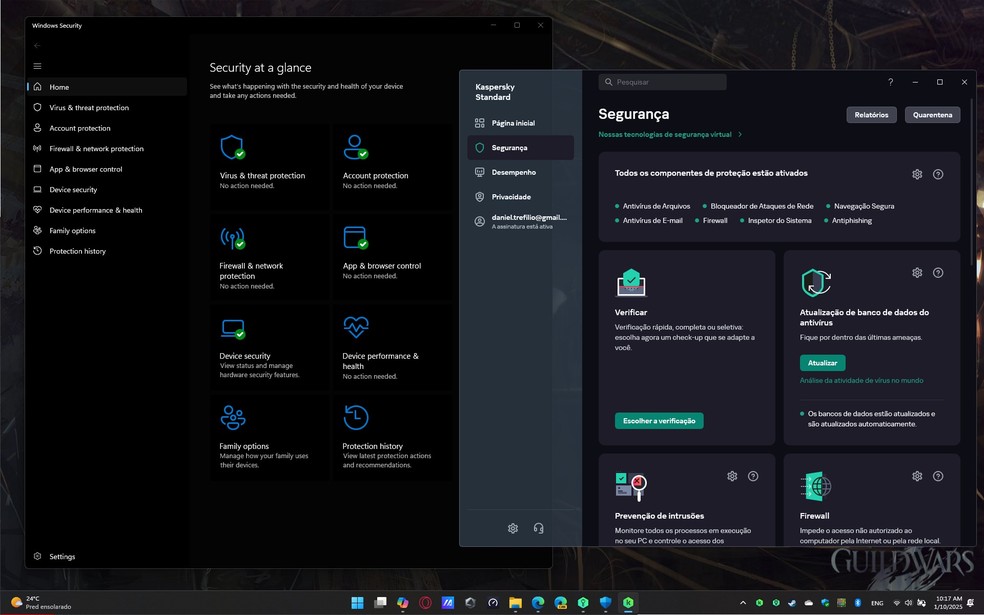The image size is (984, 615).
Task: Open gear icon on the antivirus database update card
Action: click(x=917, y=273)
